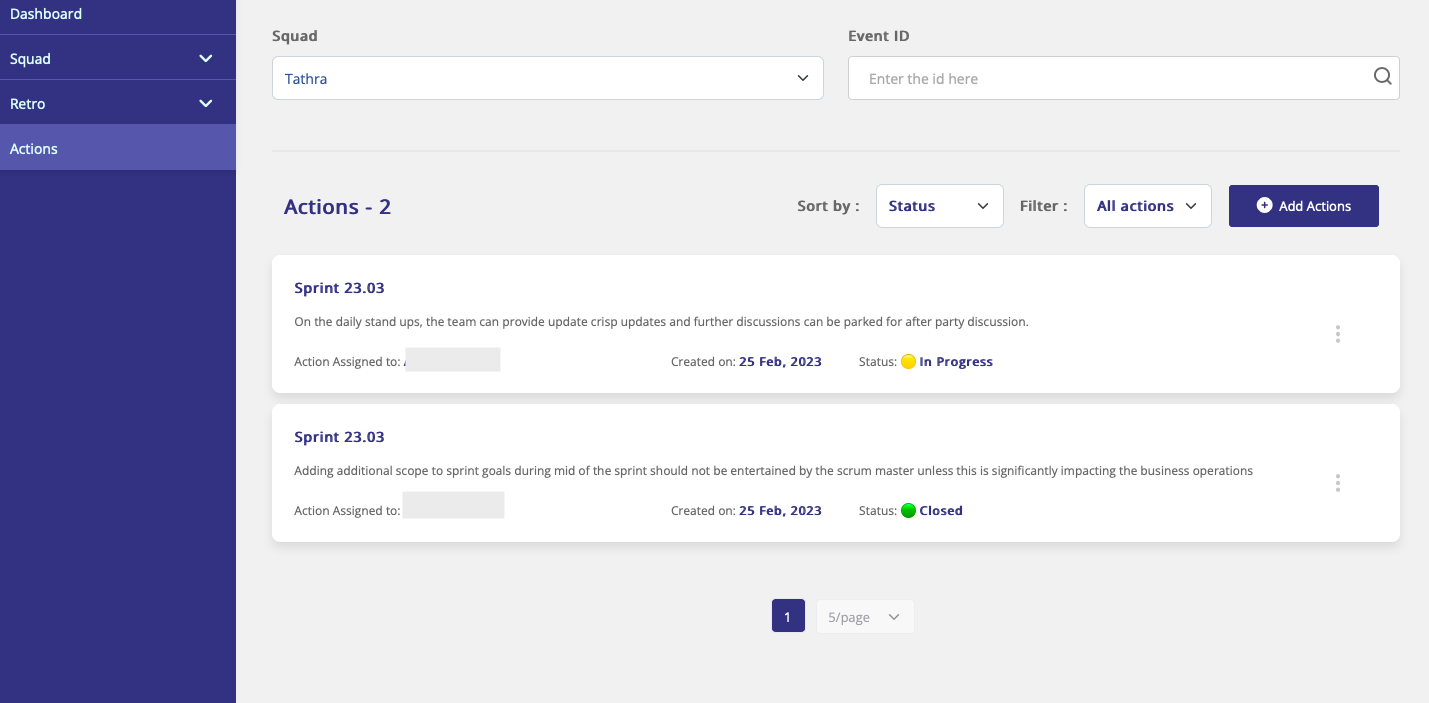The width and height of the screenshot is (1429, 703).
Task: Go to Dashboard in the sidebar
Action: coord(46,14)
